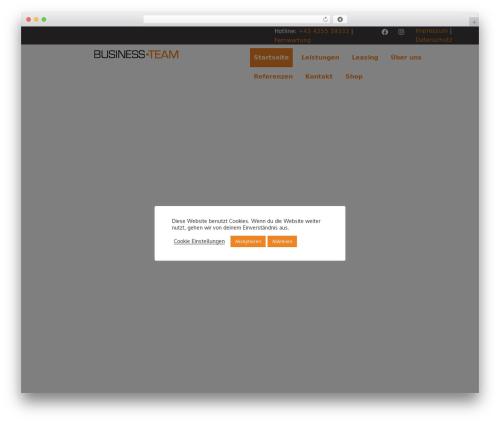Open the Fernwartung link
This screenshot has width=500, height=423.
click(x=292, y=40)
